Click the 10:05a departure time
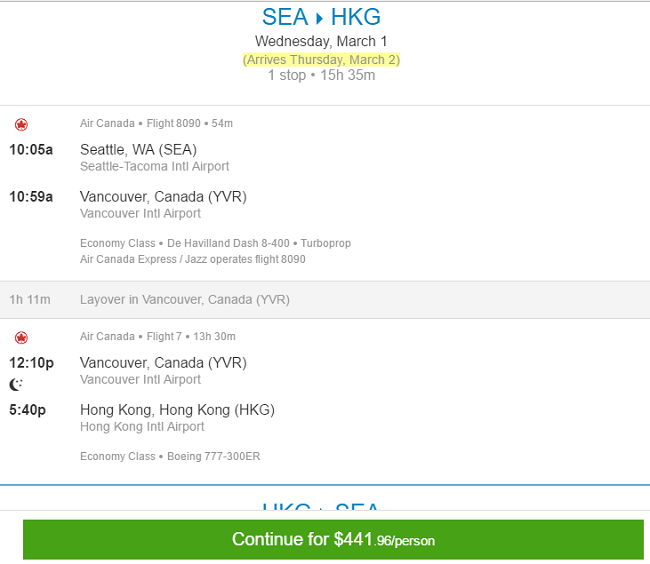 click(31, 150)
